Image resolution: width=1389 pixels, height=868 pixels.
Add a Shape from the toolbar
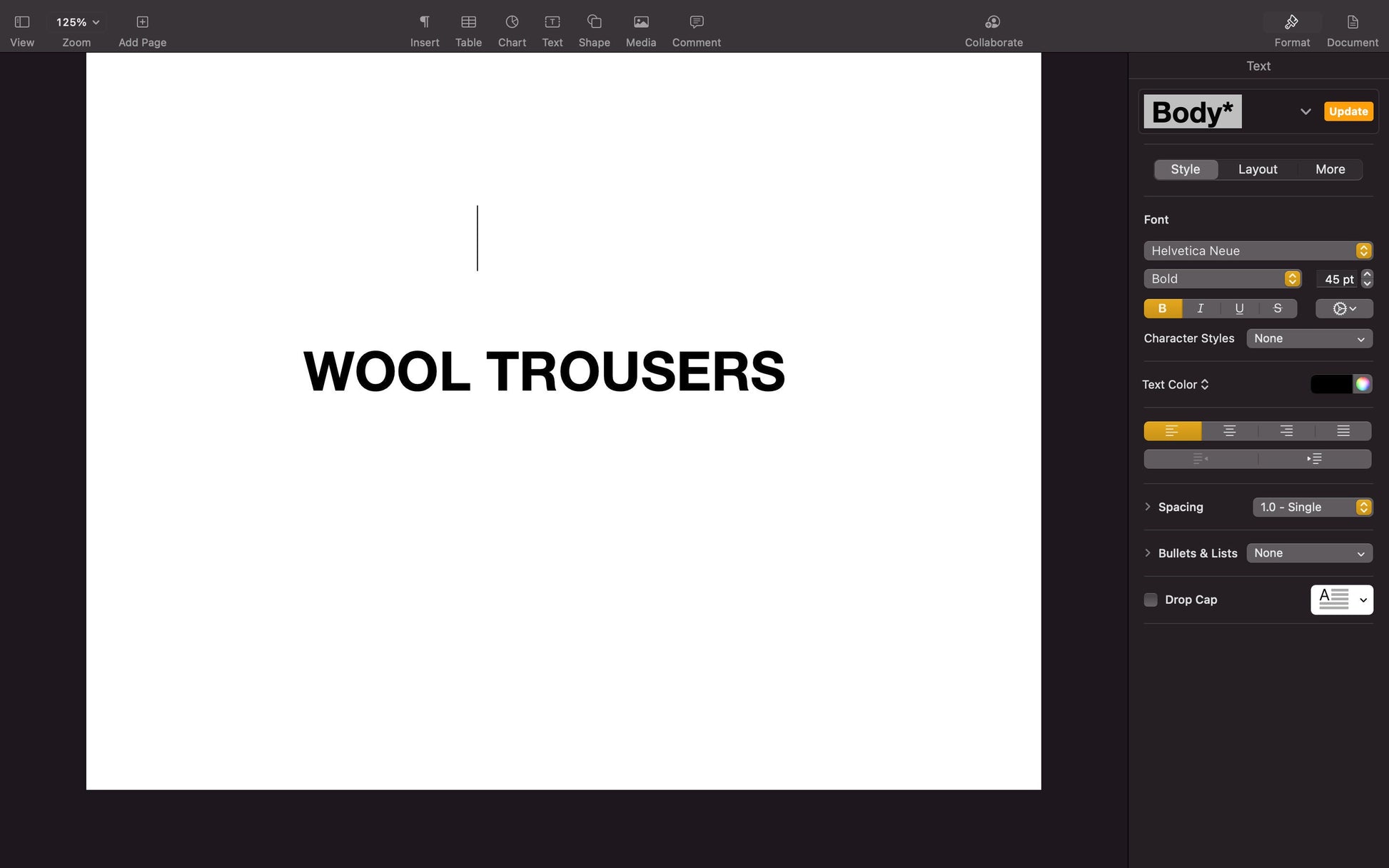pyautogui.click(x=594, y=23)
